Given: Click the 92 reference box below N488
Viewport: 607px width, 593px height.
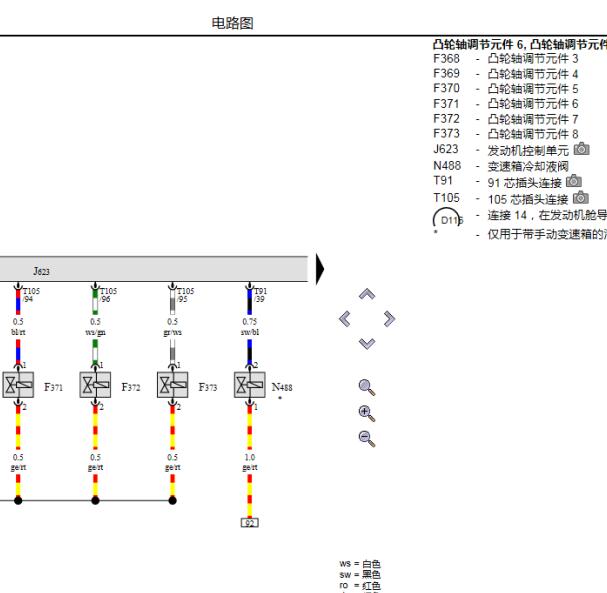Looking at the screenshot, I should [x=250, y=523].
